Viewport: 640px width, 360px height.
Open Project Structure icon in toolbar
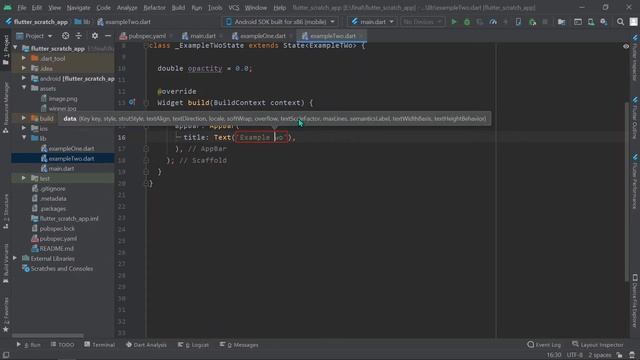point(562,22)
